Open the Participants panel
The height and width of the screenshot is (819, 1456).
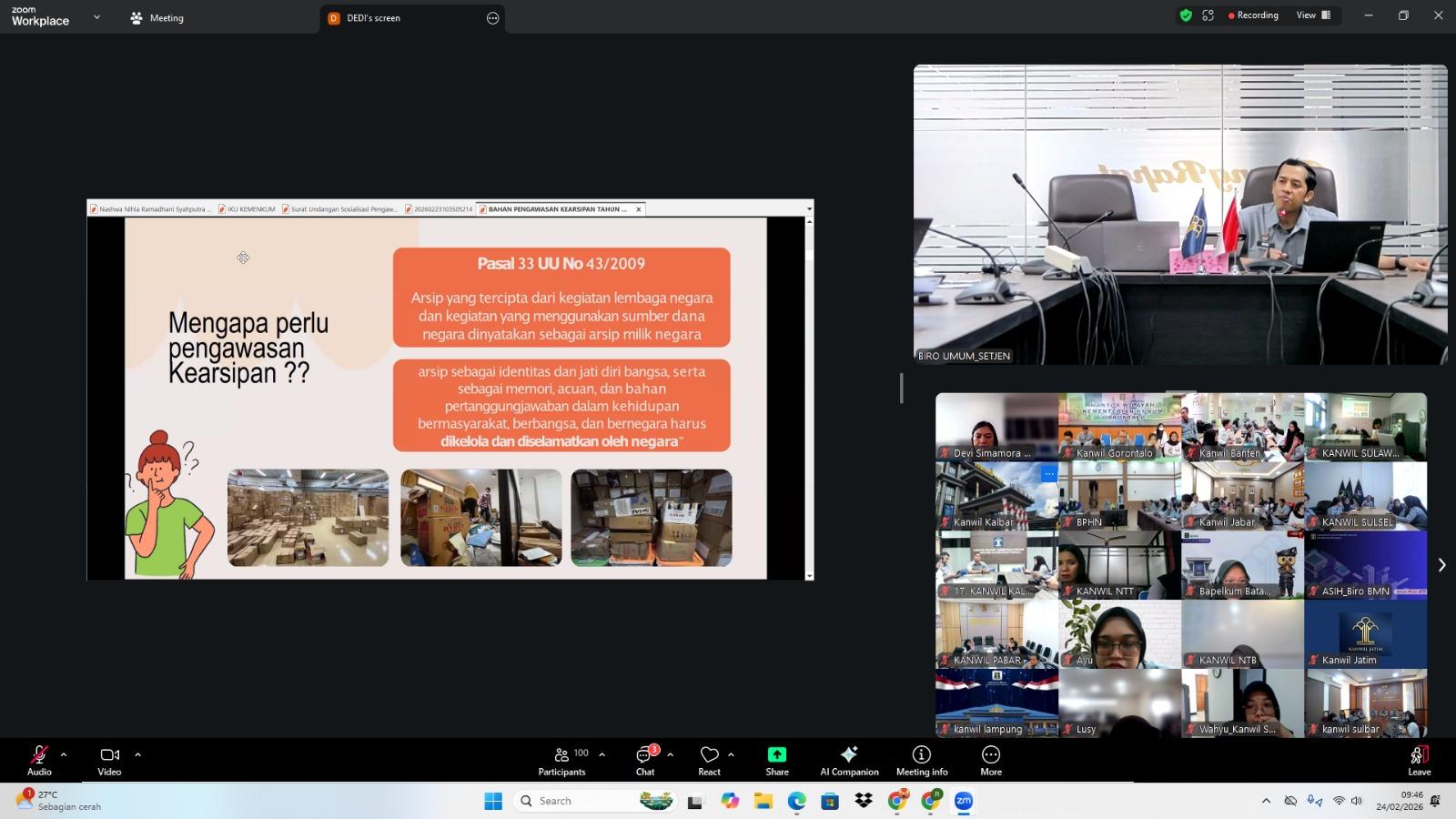(561, 761)
